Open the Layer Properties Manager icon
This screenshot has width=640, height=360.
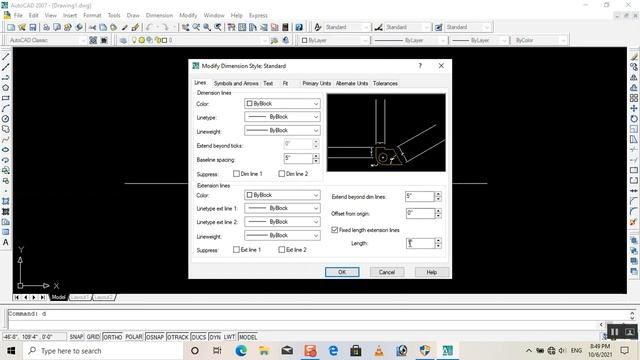tap(123, 40)
